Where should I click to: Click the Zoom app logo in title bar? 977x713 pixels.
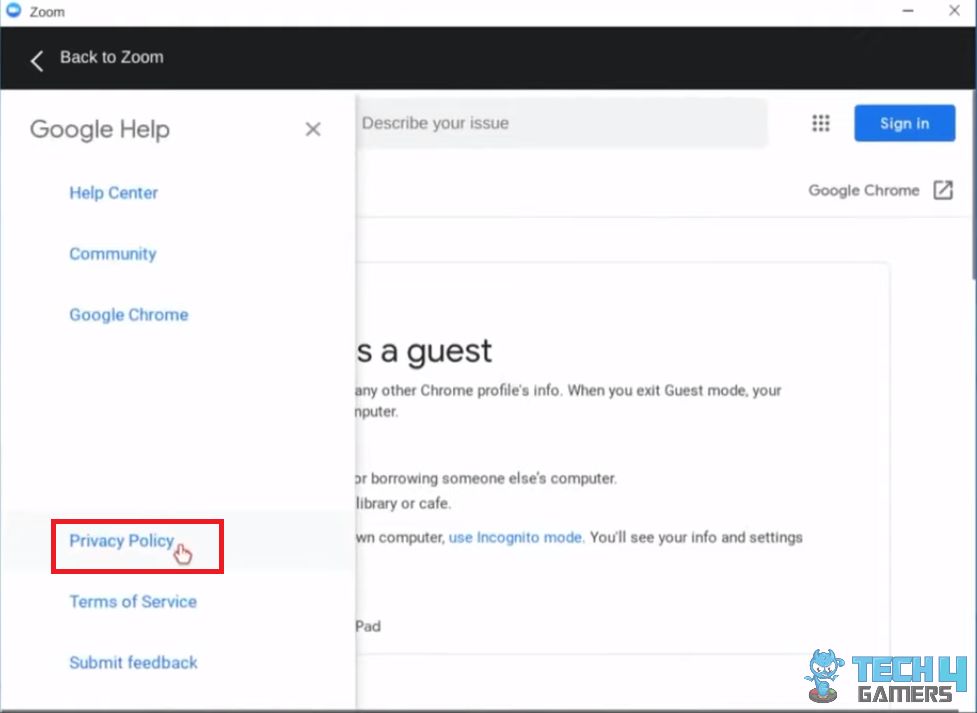(13, 11)
